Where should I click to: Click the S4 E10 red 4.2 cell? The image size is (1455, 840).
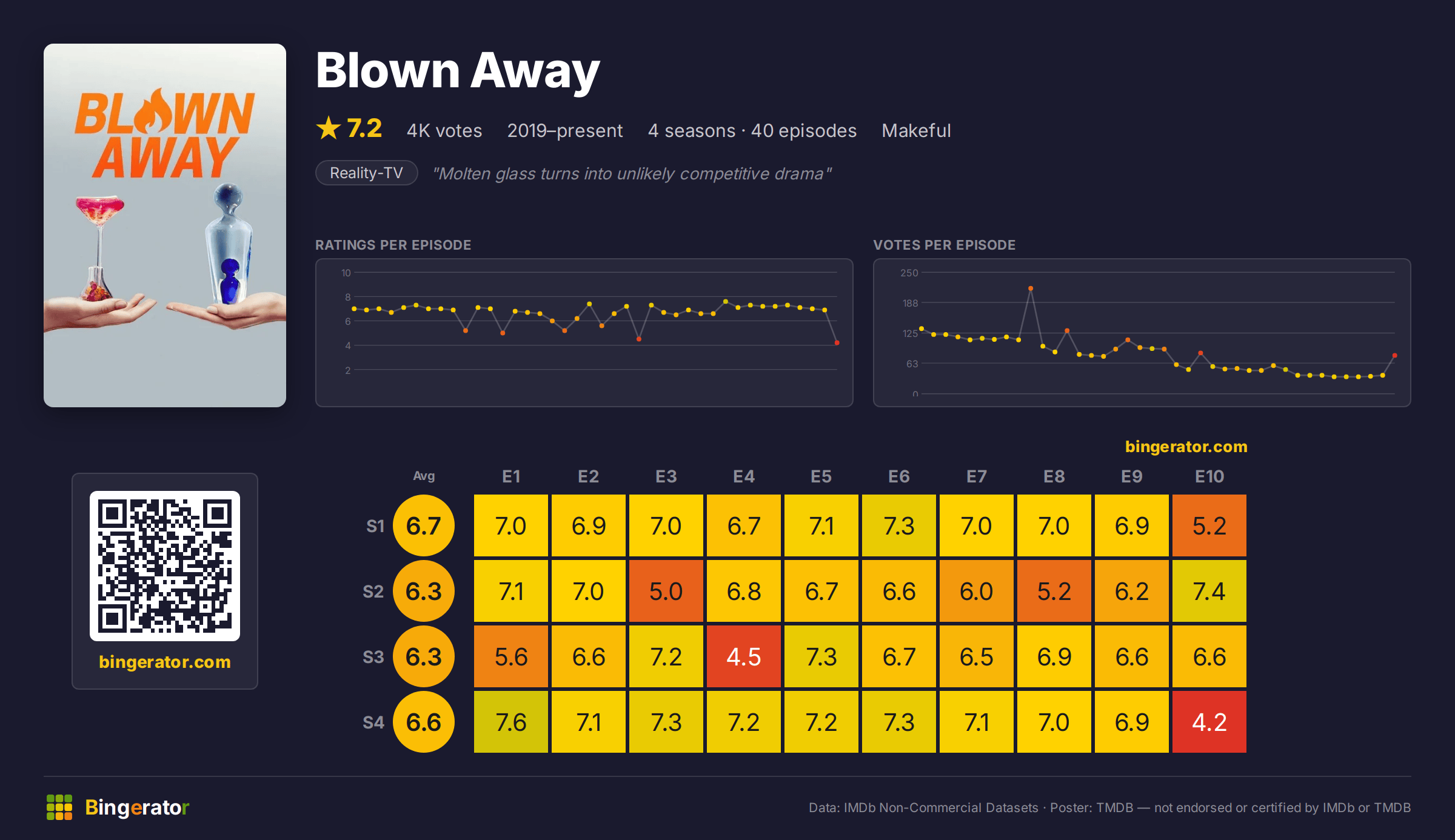coord(1209,722)
